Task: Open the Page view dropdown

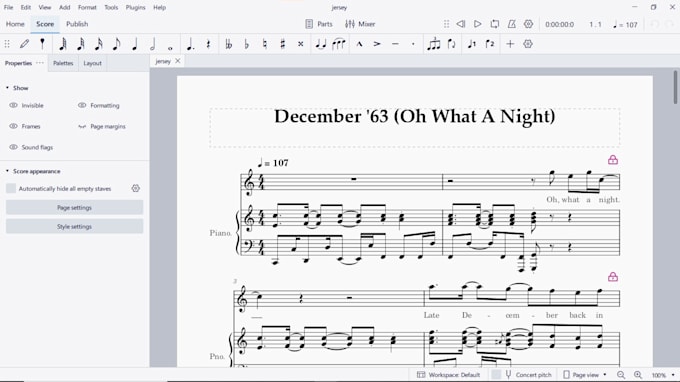Action: [585, 375]
